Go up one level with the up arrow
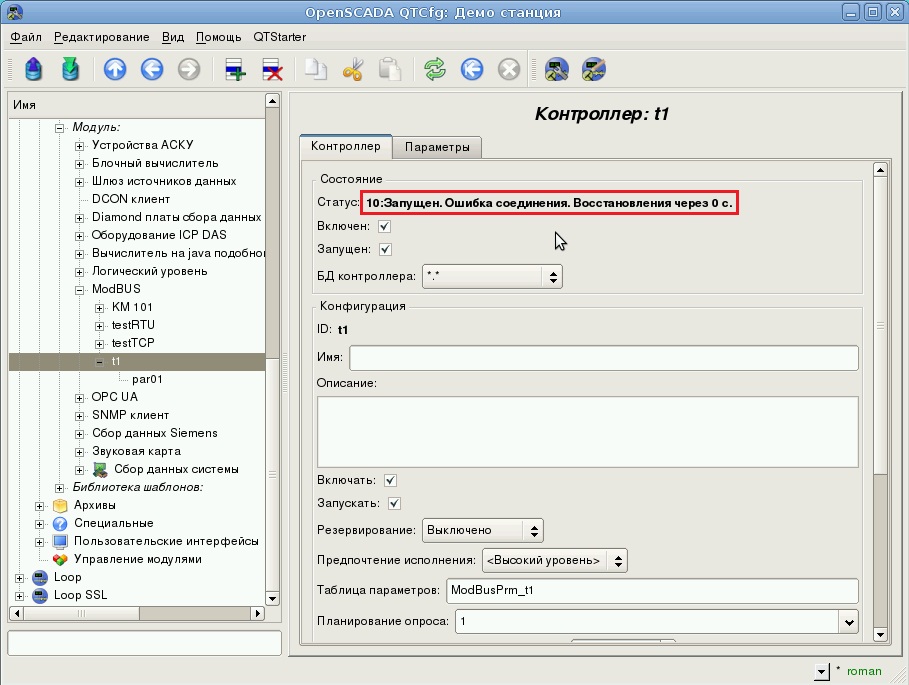 click(x=115, y=70)
